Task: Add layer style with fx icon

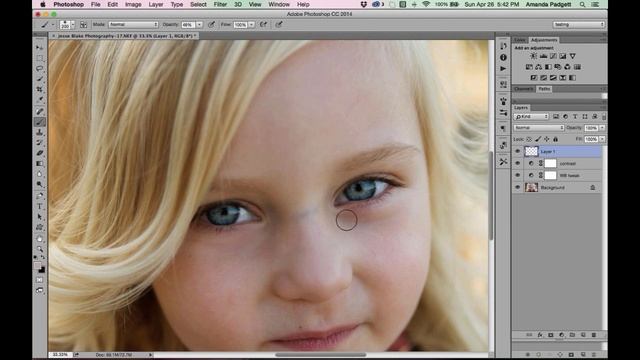Action: coord(540,335)
